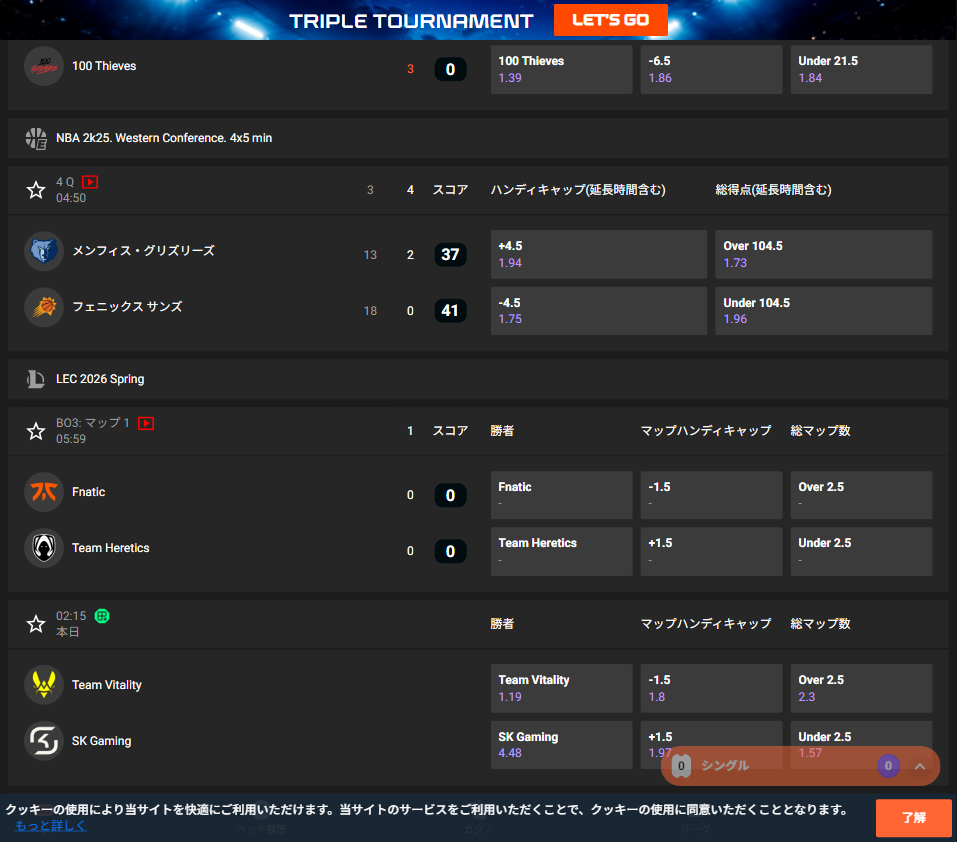Image resolution: width=957 pixels, height=842 pixels.
Task: Accept cookies with the 了解 button
Action: click(913, 818)
